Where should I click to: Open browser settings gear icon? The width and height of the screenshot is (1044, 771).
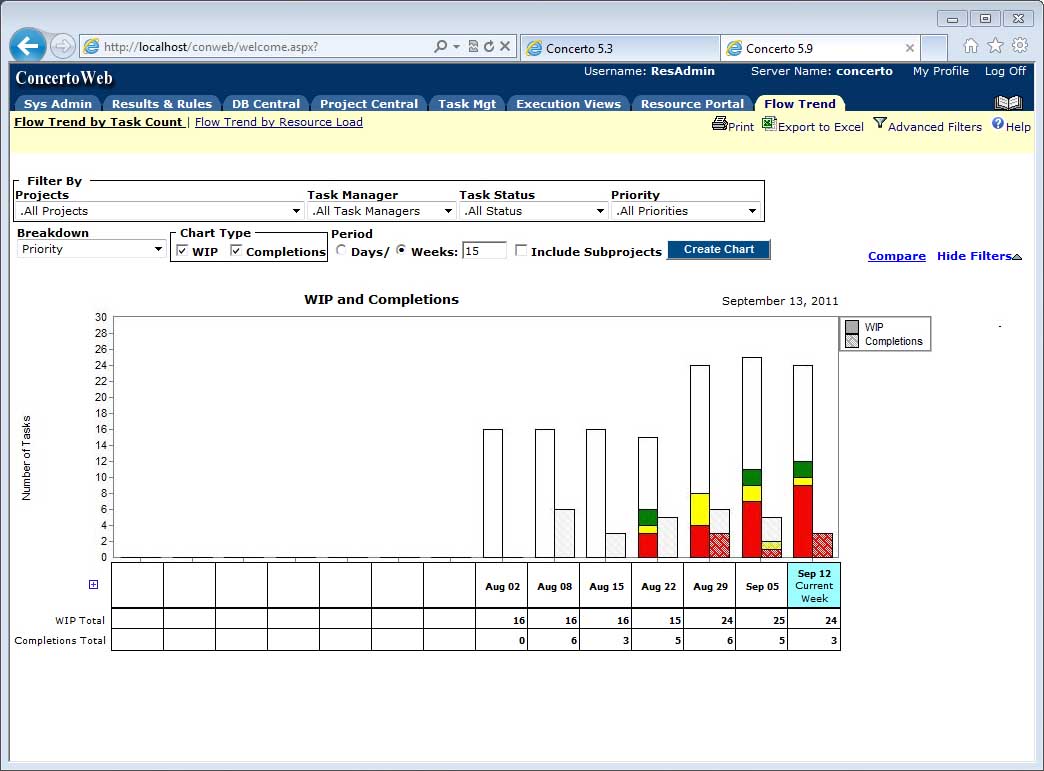click(1020, 46)
